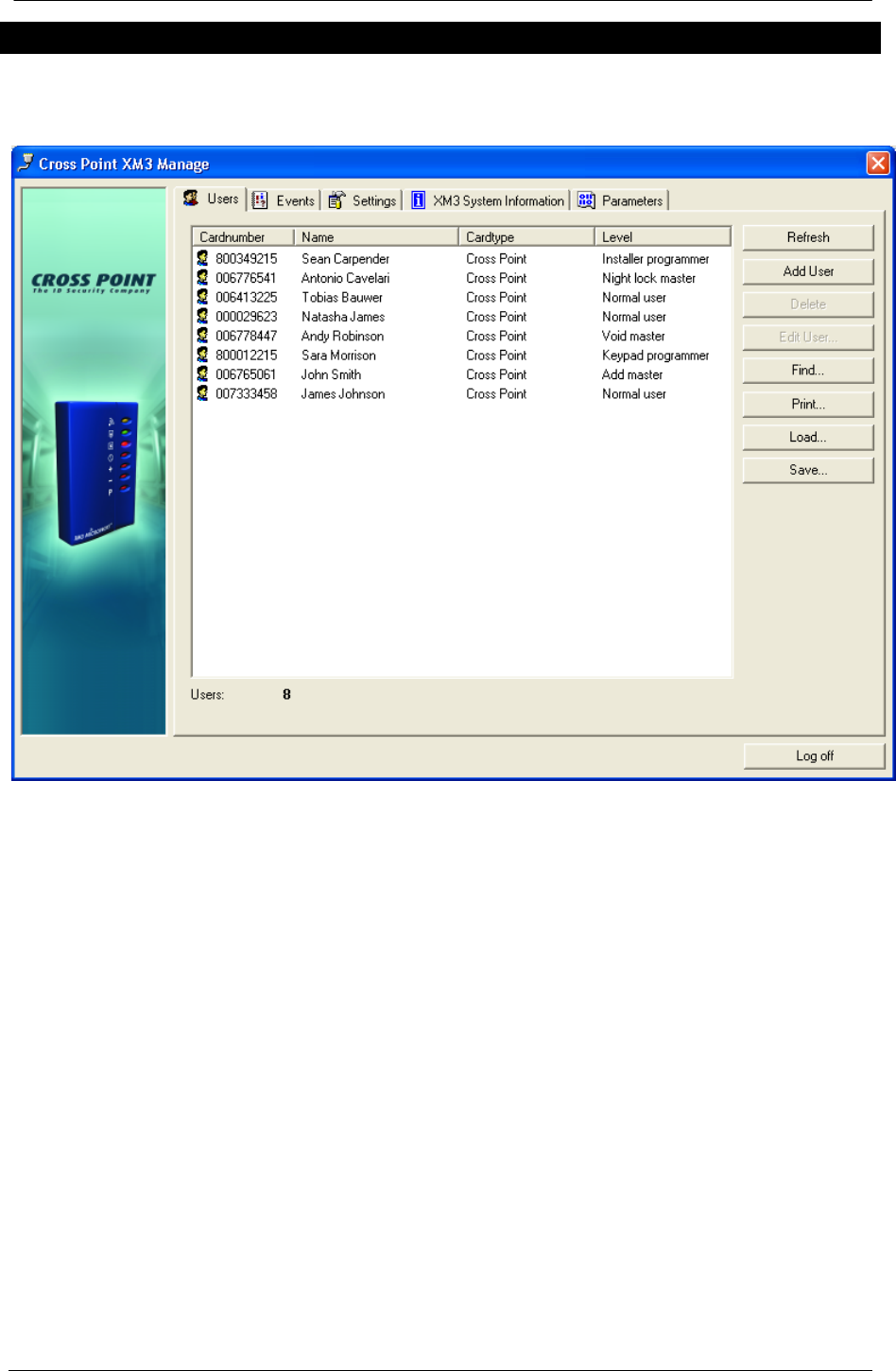The height and width of the screenshot is (1371, 896).
Task: Click cardnumber 800349215
Action: coord(247,259)
